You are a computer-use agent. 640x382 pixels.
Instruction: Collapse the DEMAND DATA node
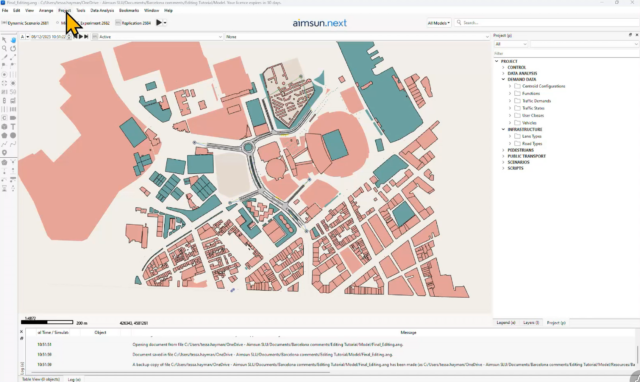point(503,79)
